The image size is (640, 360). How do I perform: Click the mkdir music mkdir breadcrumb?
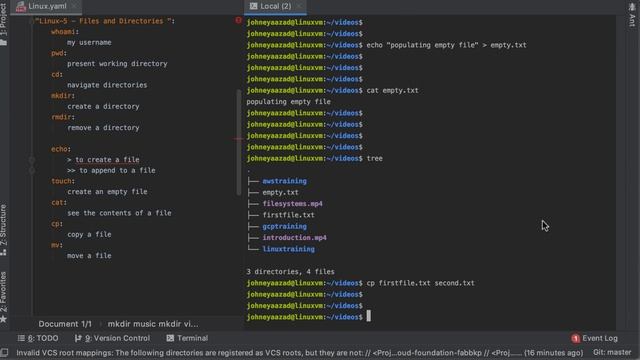(153, 324)
